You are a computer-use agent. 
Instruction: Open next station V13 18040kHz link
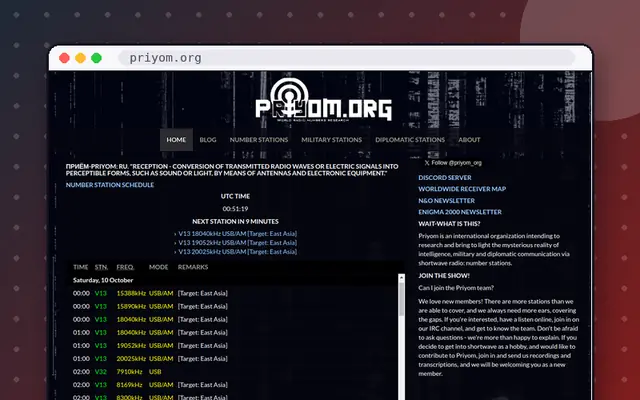pos(238,233)
